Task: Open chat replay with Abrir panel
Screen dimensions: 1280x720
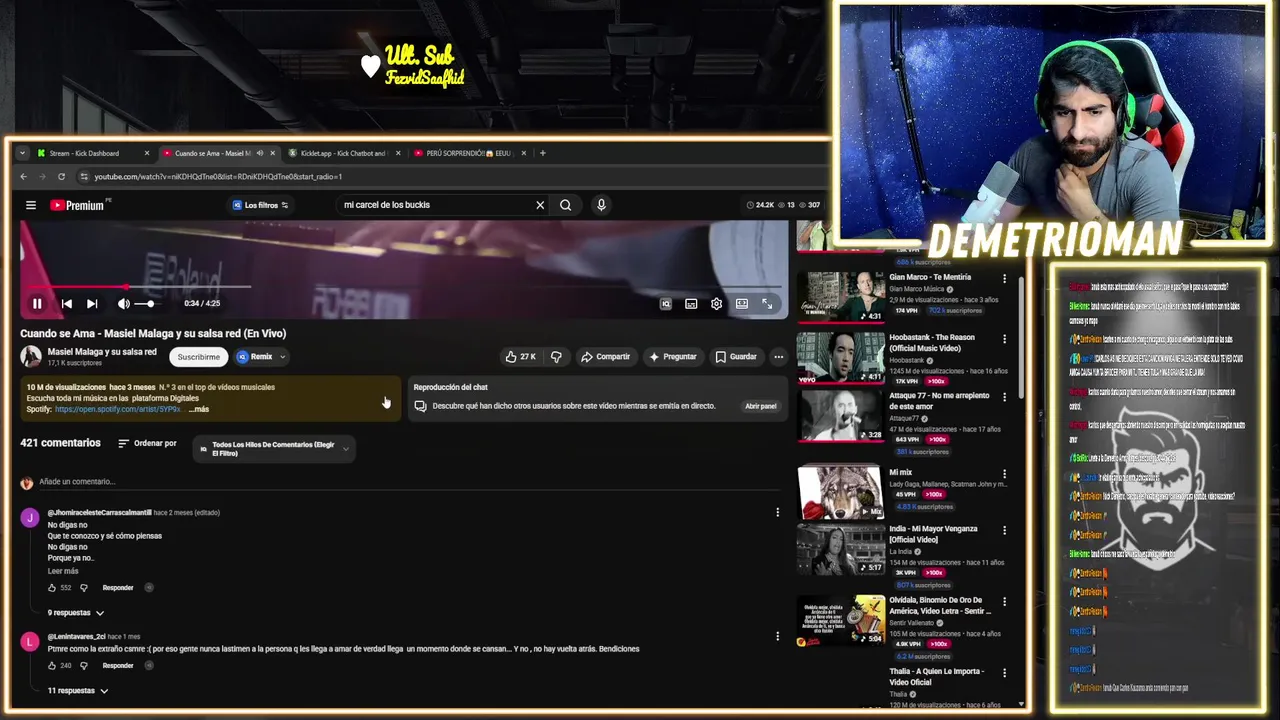Action: click(x=760, y=407)
